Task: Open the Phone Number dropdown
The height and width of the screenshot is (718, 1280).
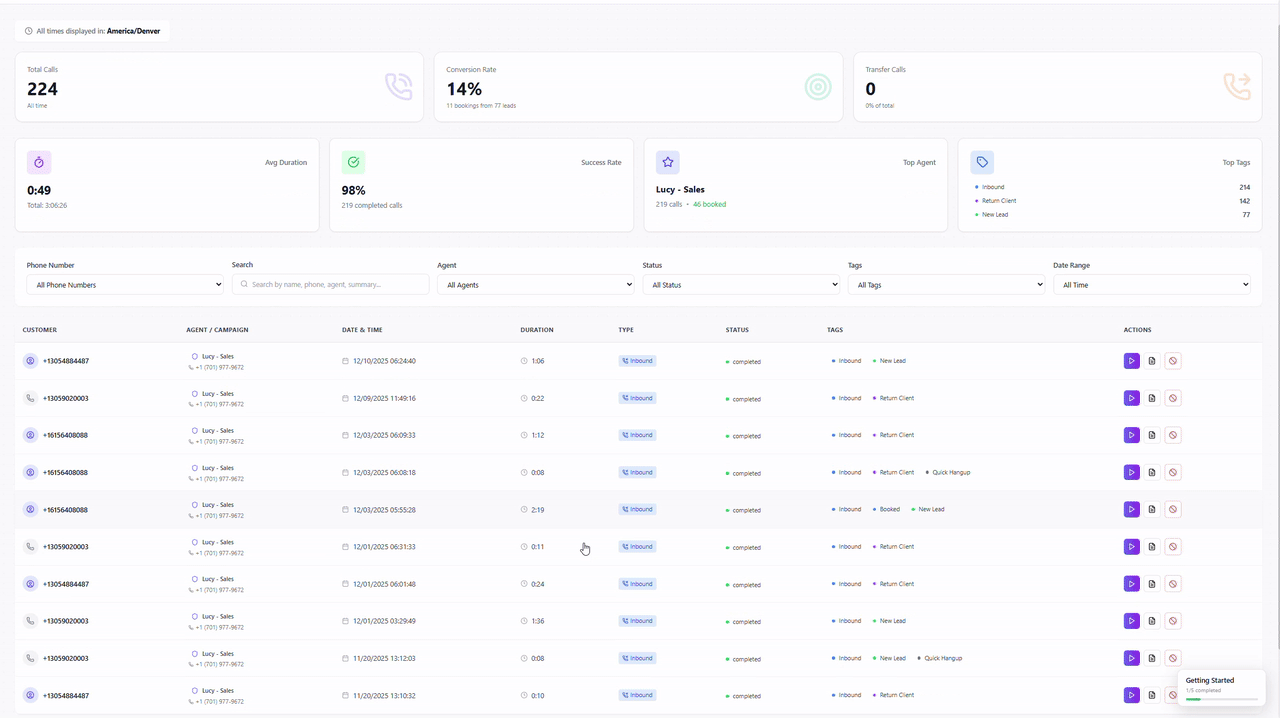Action: tap(125, 285)
